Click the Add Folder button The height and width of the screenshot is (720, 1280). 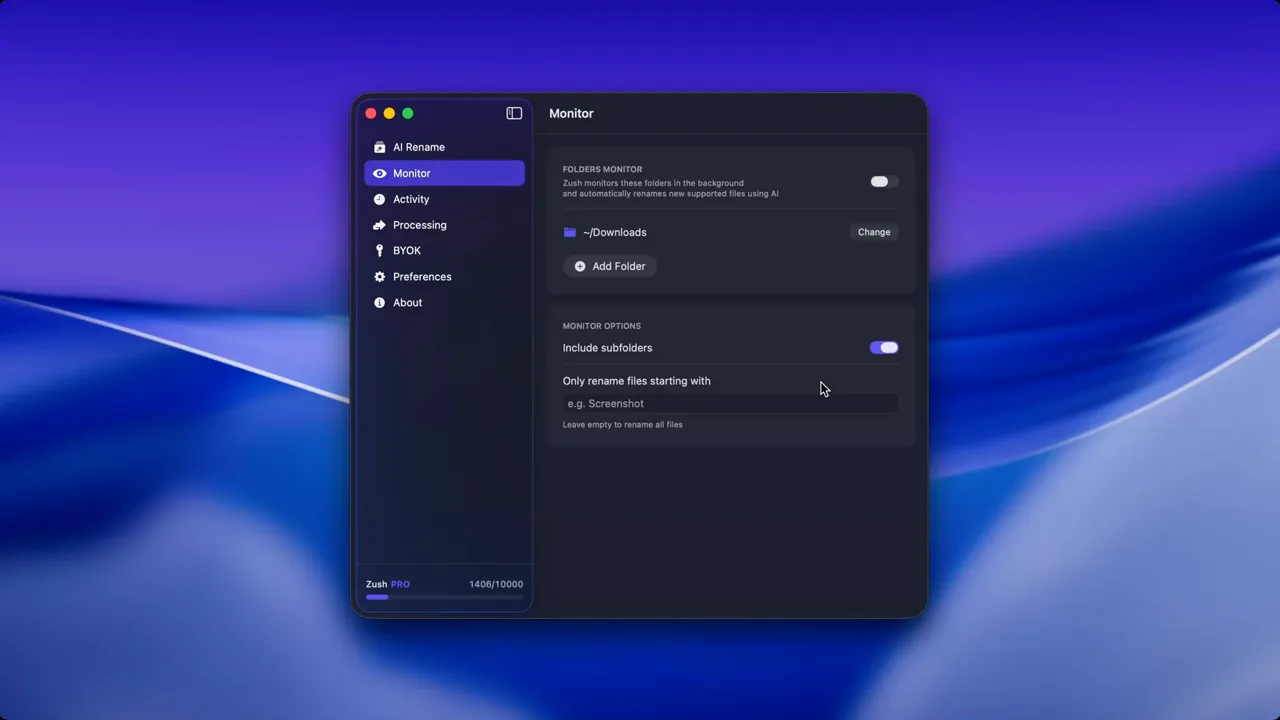click(x=610, y=266)
